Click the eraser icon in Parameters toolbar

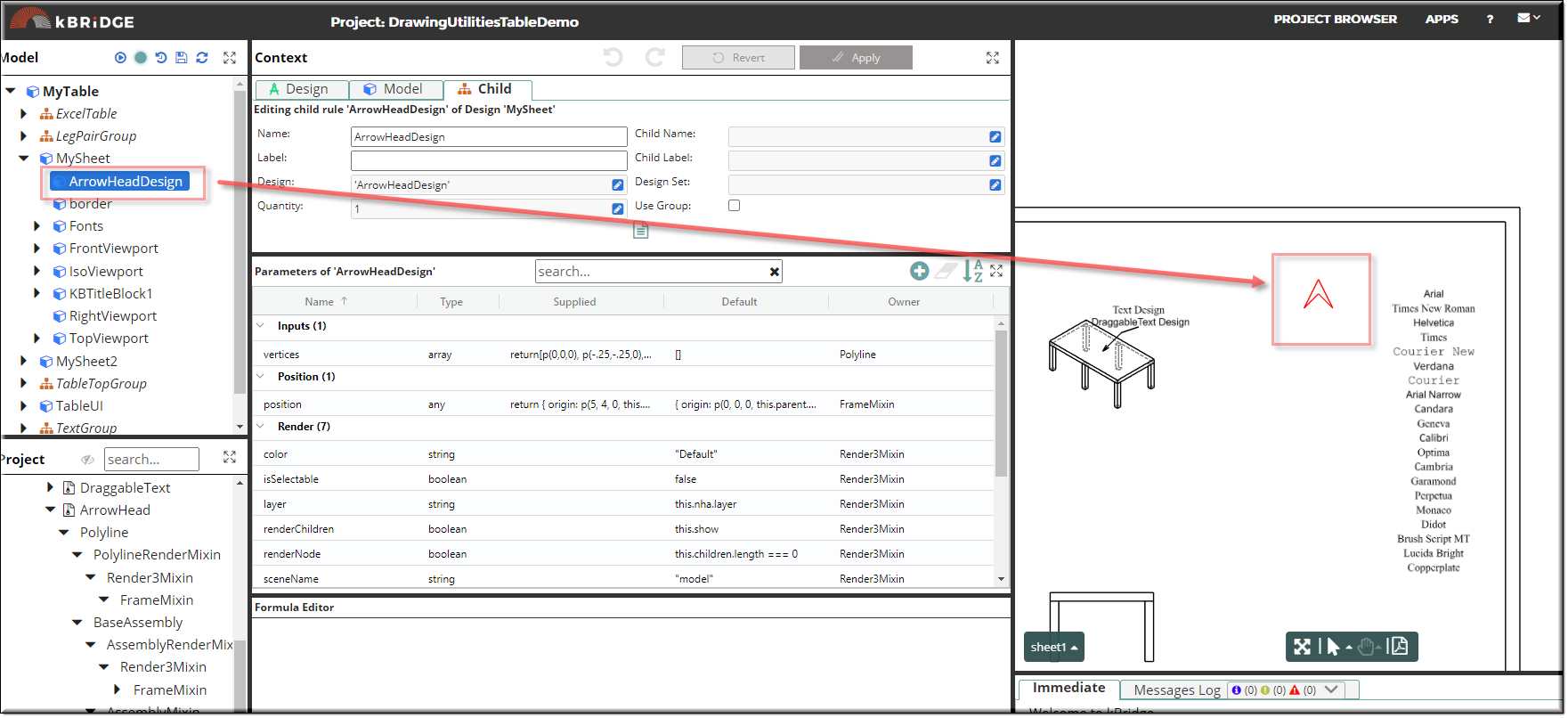946,272
